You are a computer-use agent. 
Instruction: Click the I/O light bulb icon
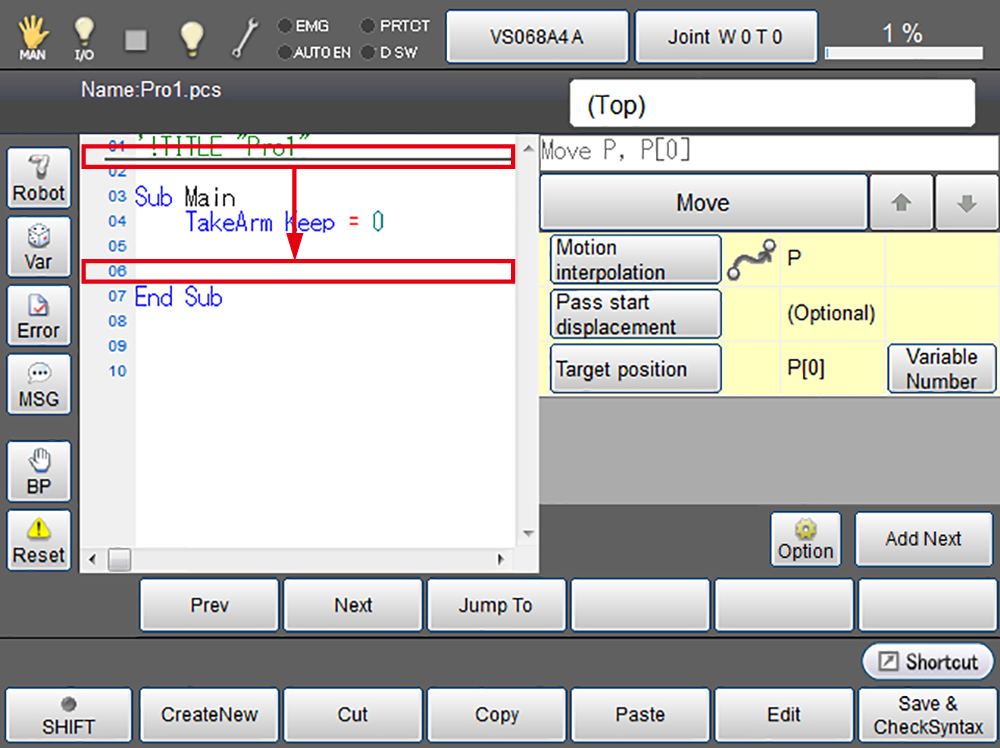click(x=85, y=37)
